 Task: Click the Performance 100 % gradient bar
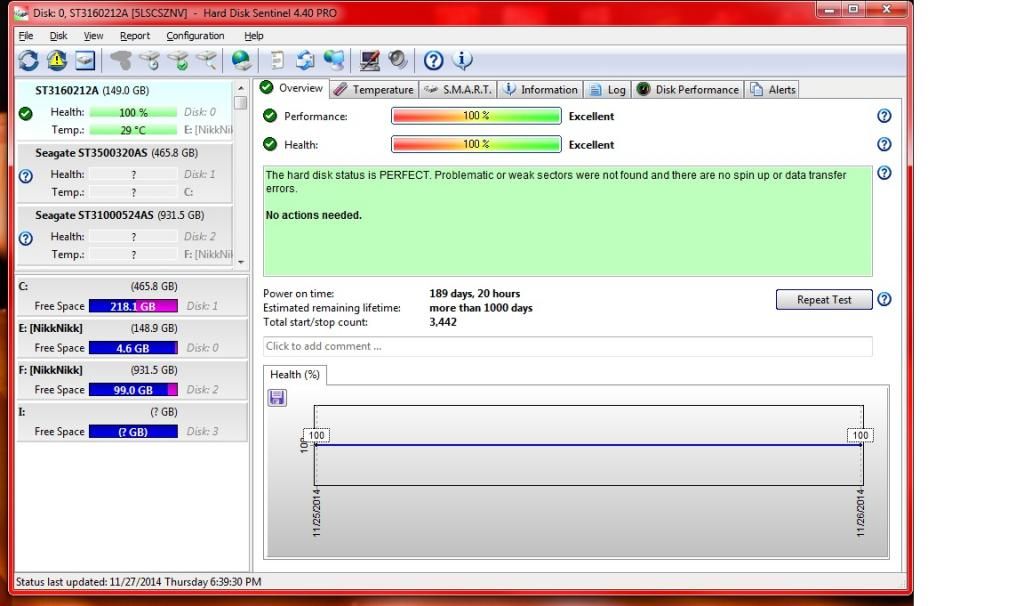tap(476, 116)
